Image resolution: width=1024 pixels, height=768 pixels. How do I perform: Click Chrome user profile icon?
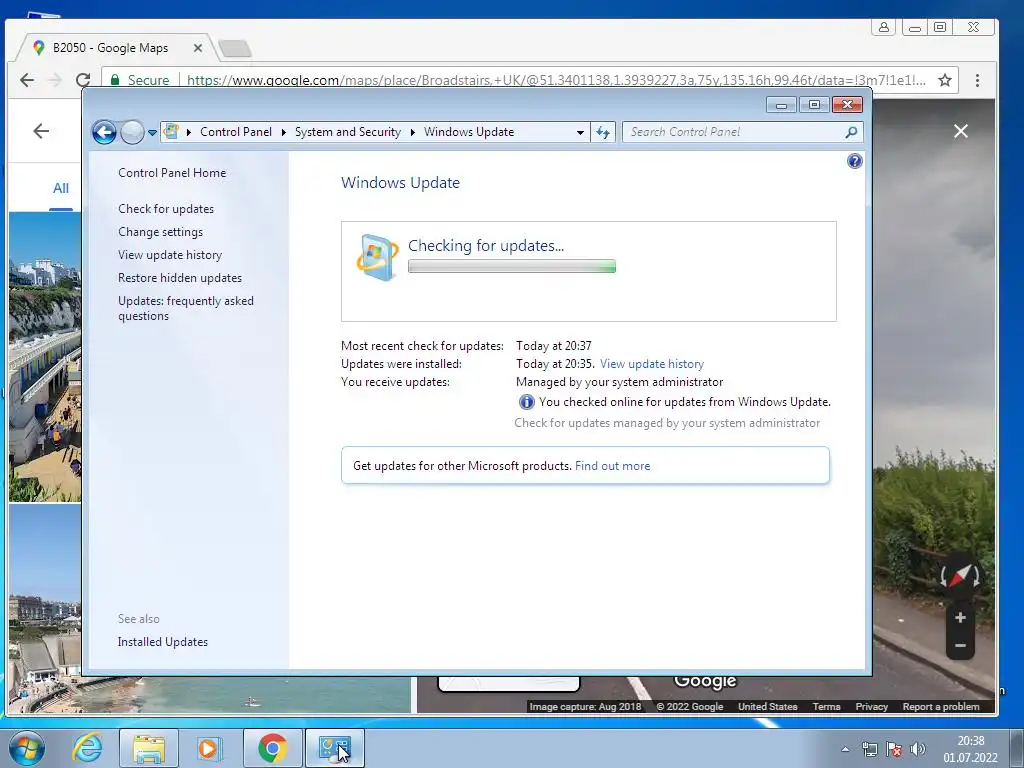[884, 27]
